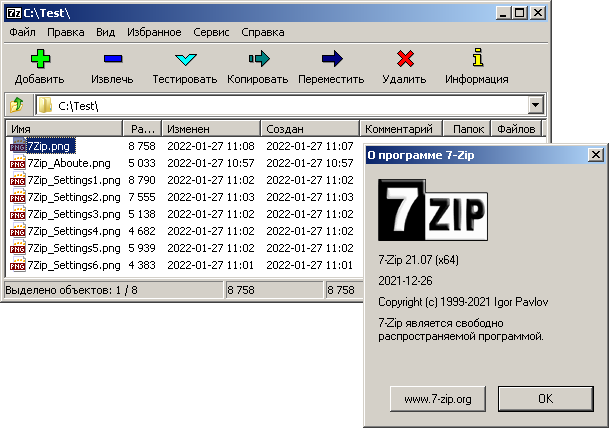Click the Копировать arrow icon

click(259, 59)
